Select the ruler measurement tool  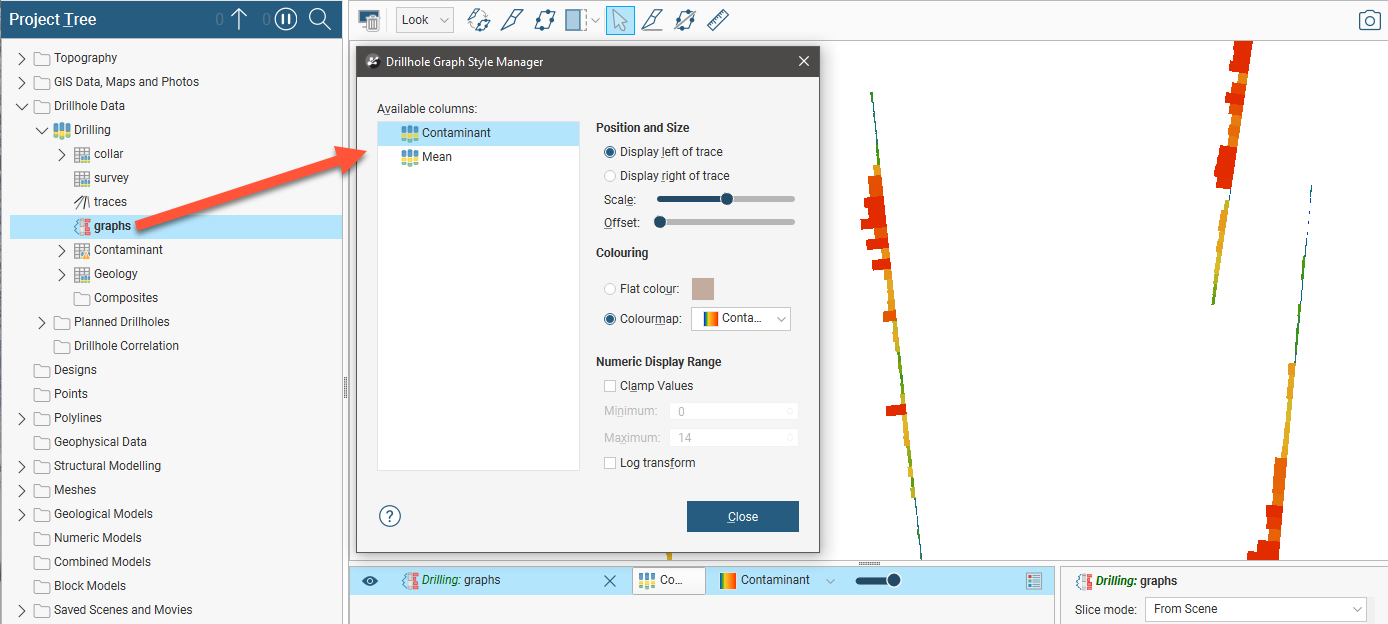[717, 20]
